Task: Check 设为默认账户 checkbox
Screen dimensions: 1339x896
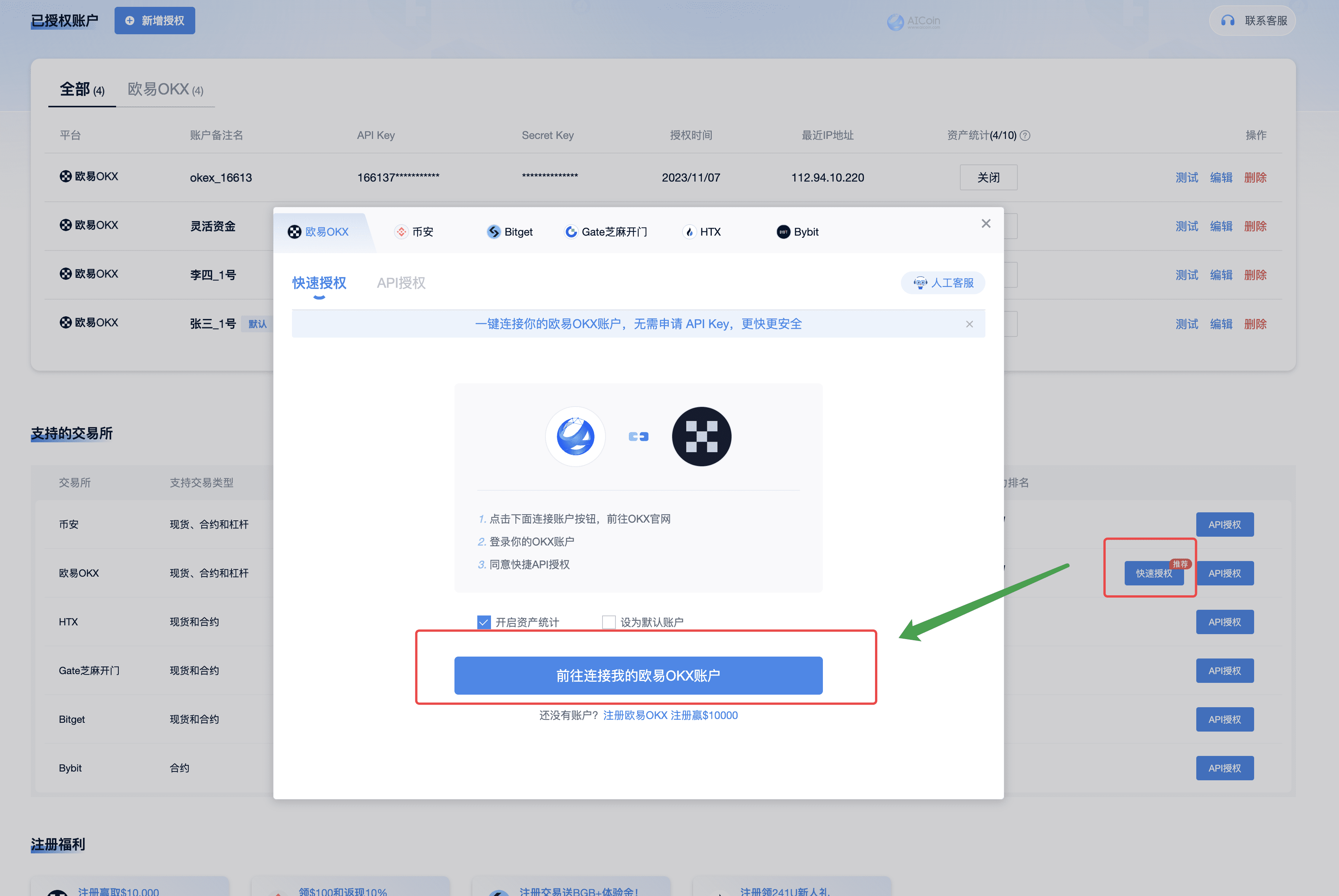Action: point(609,622)
